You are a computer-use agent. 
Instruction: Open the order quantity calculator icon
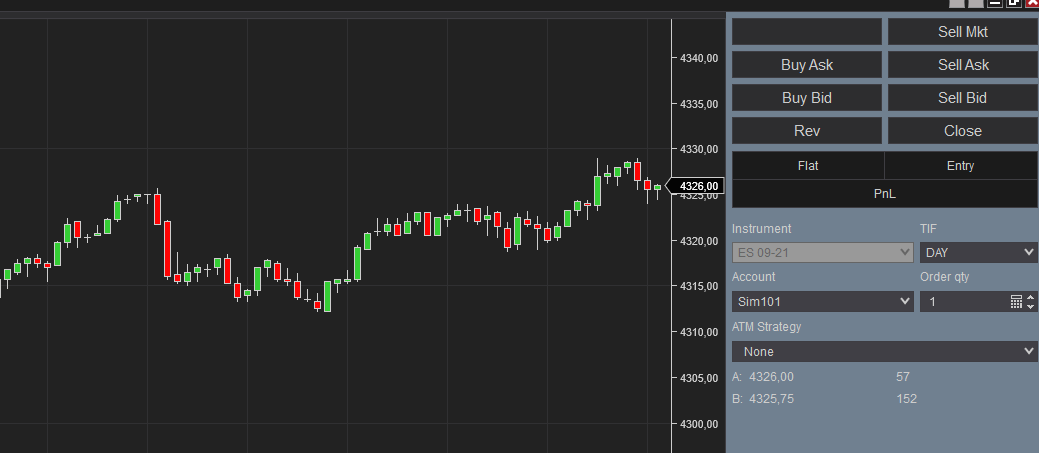pyautogui.click(x=1016, y=301)
